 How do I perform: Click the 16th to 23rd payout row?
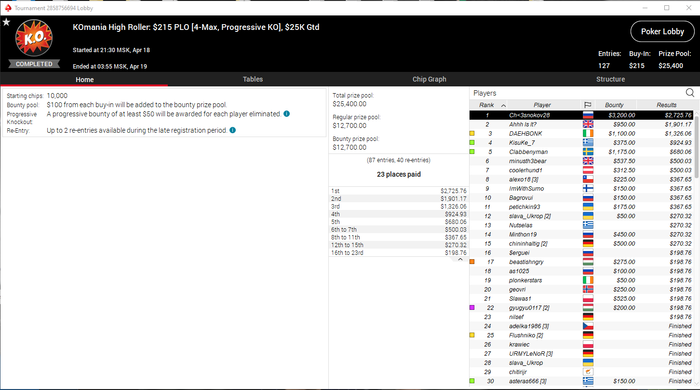(x=399, y=253)
